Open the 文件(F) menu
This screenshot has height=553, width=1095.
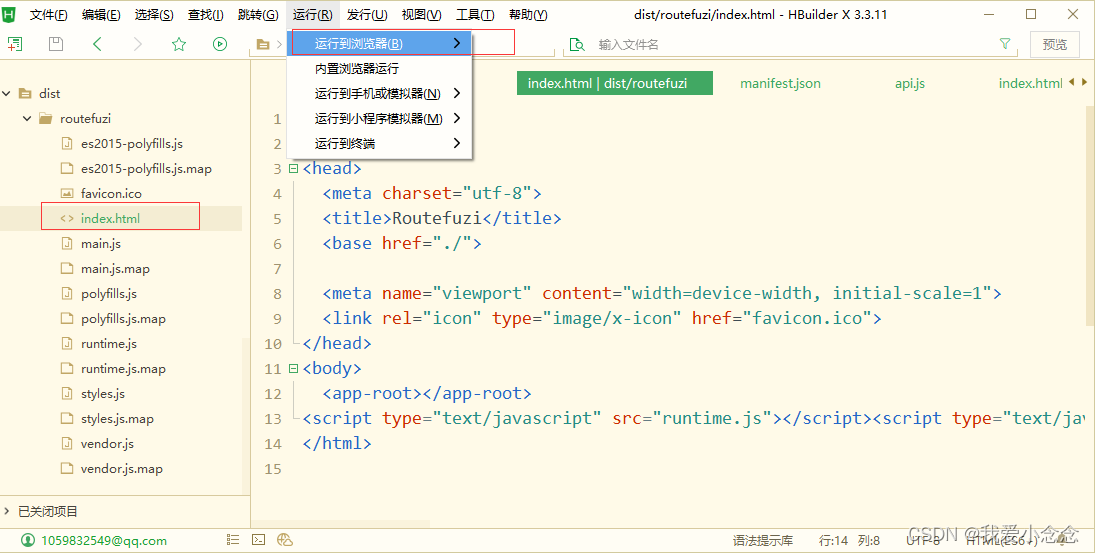[x=48, y=15]
